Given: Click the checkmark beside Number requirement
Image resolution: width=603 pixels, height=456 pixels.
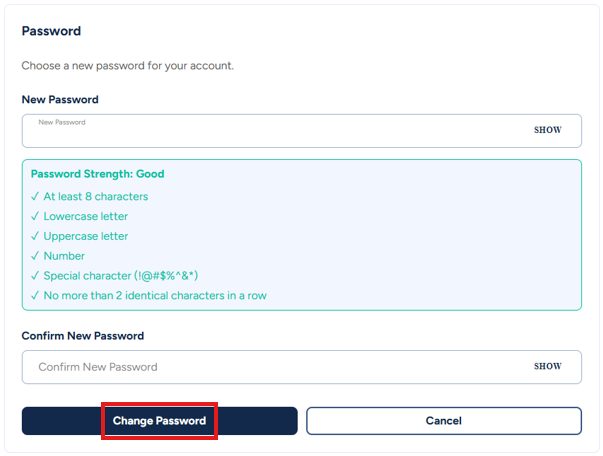Looking at the screenshot, I should pos(35,256).
